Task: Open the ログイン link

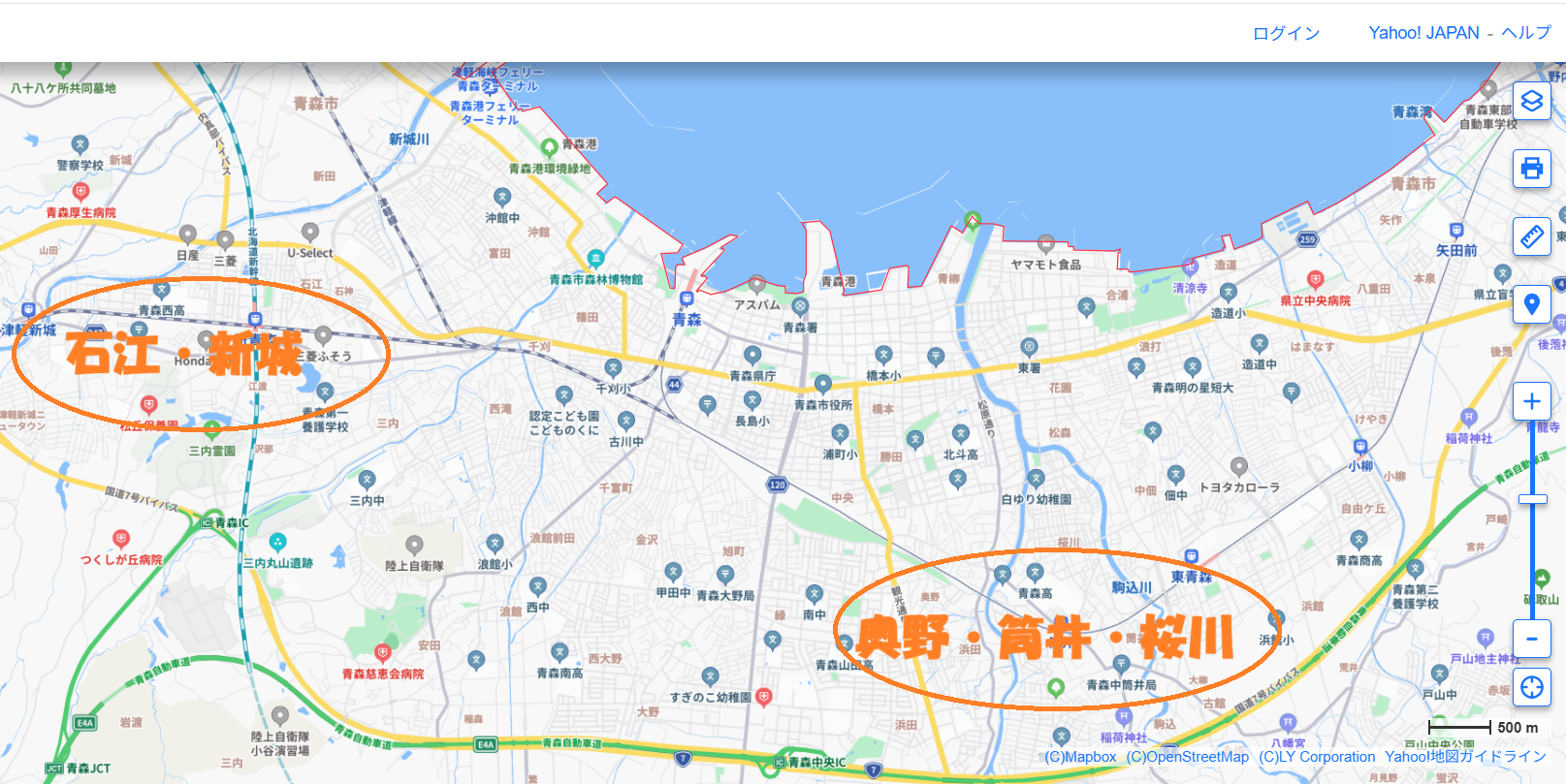Action: click(1286, 33)
